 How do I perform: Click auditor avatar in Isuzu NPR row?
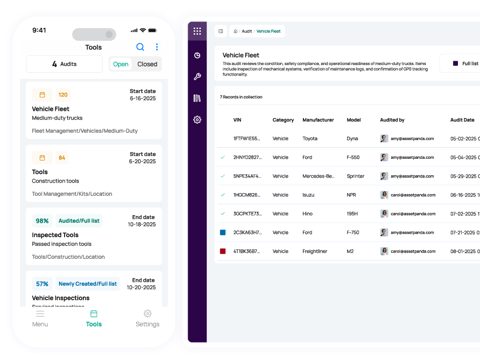tap(384, 195)
